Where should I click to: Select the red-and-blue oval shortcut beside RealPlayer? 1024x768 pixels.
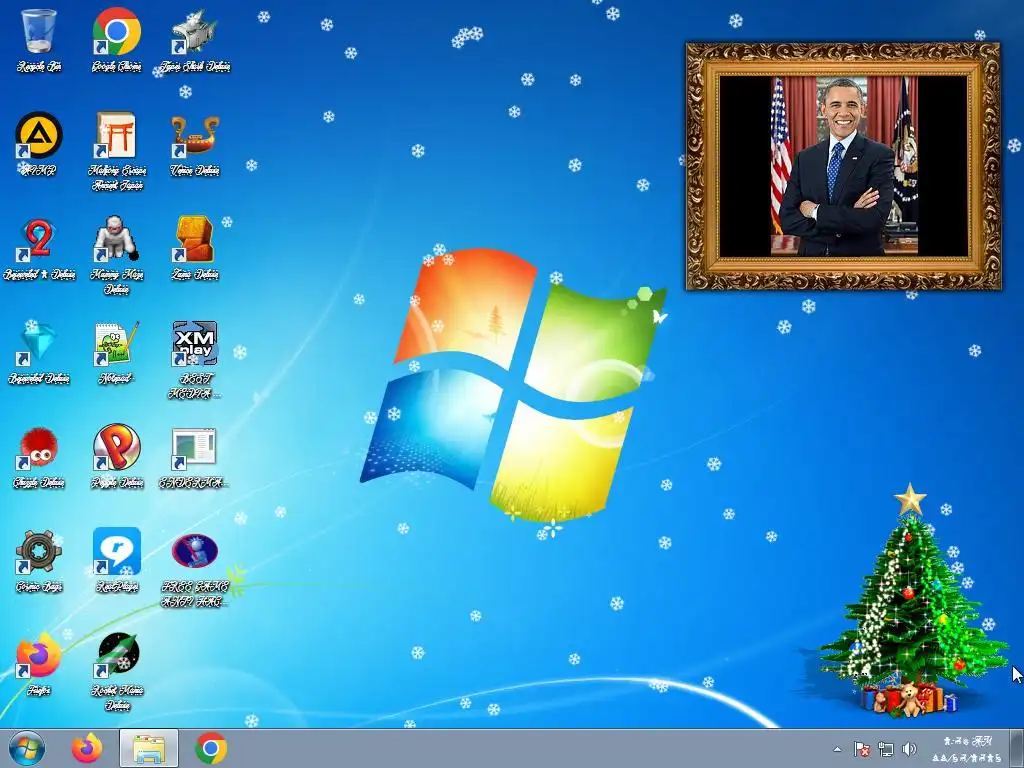click(x=195, y=568)
